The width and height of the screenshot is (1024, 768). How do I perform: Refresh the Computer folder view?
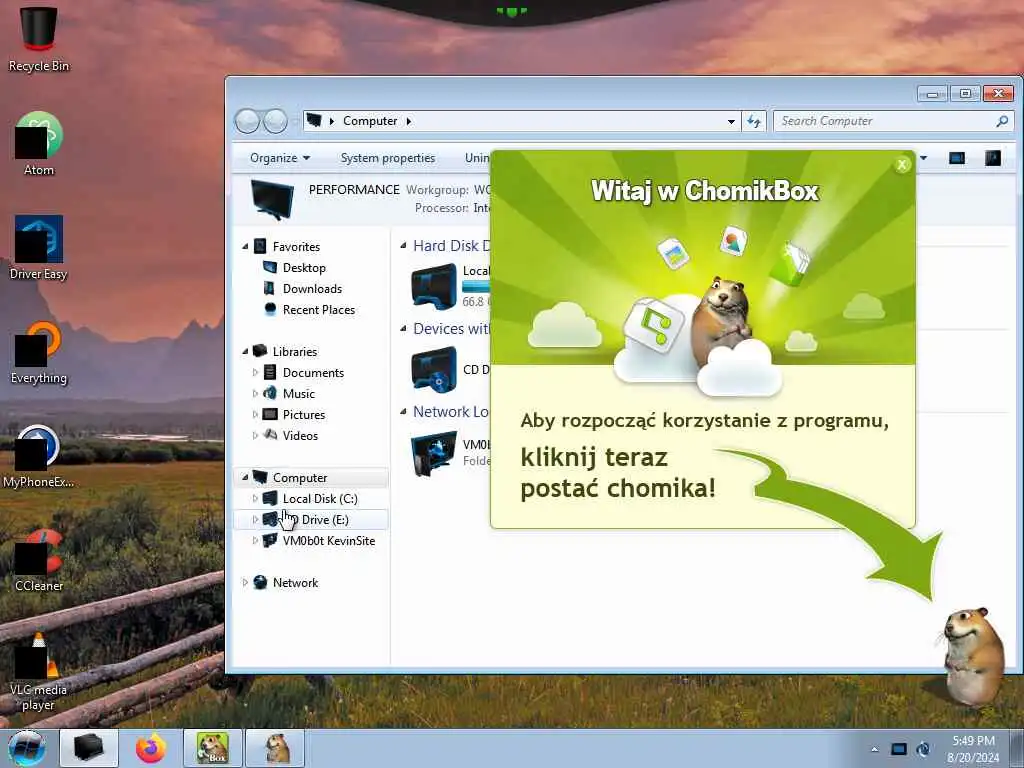coord(754,121)
